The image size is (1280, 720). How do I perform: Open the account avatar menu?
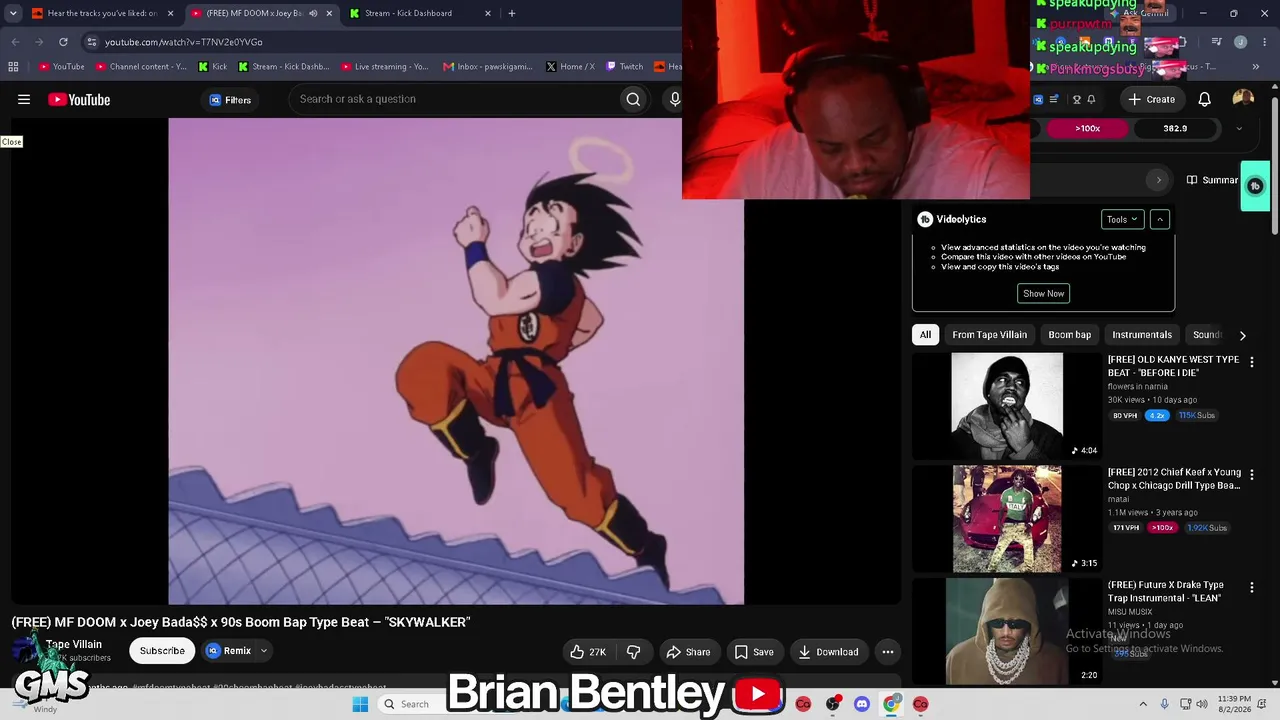click(x=1243, y=98)
